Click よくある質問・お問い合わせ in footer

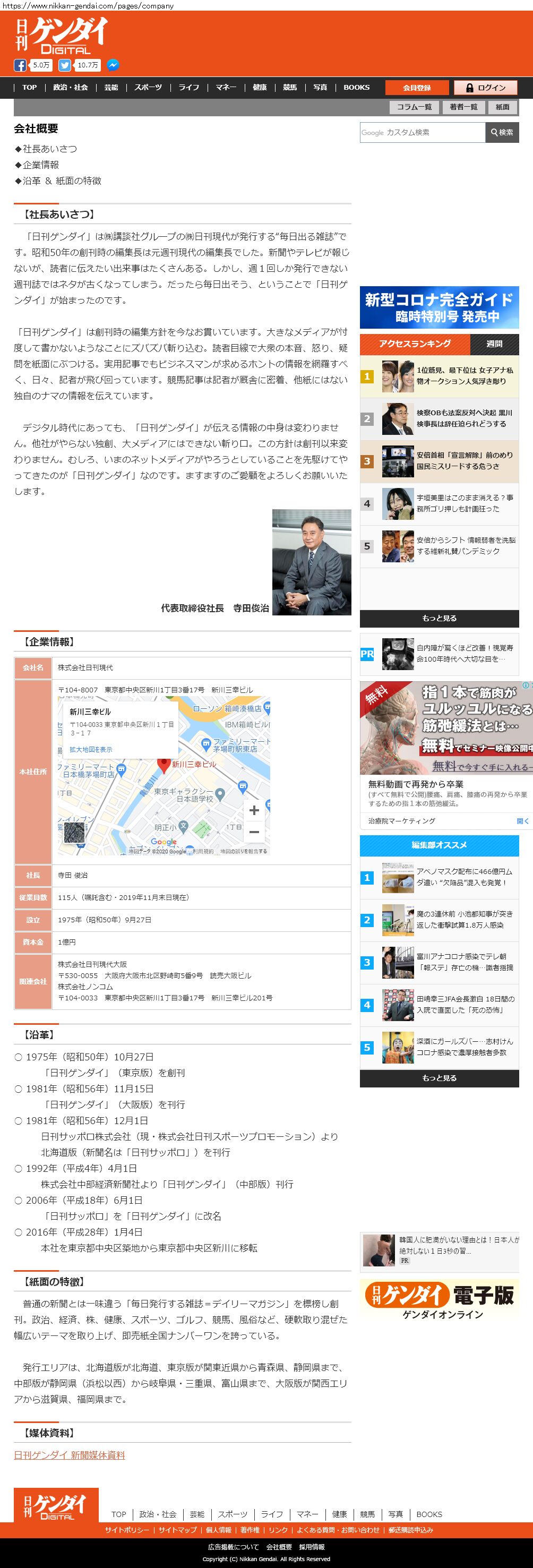pyautogui.click(x=338, y=1530)
